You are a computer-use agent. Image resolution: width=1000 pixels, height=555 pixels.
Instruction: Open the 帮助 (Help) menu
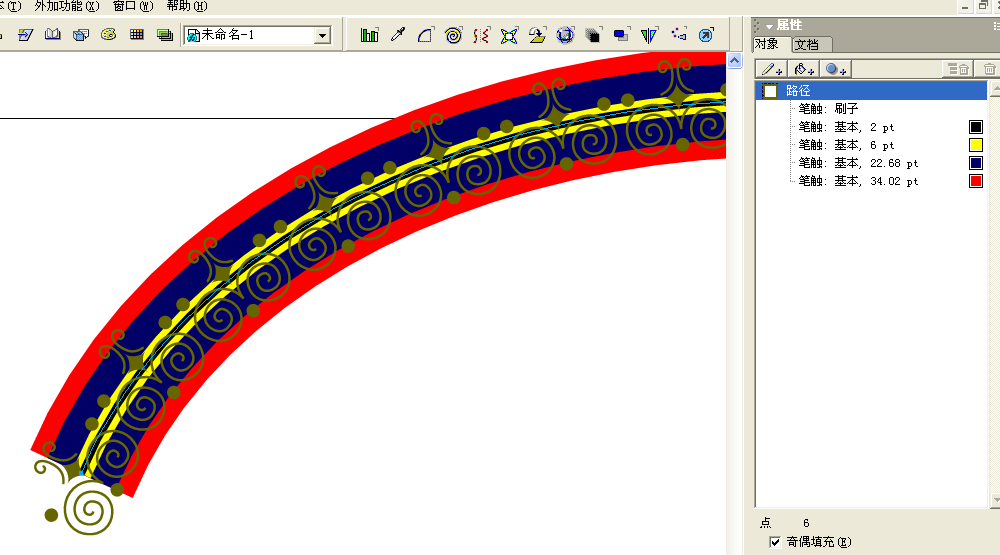186,6
